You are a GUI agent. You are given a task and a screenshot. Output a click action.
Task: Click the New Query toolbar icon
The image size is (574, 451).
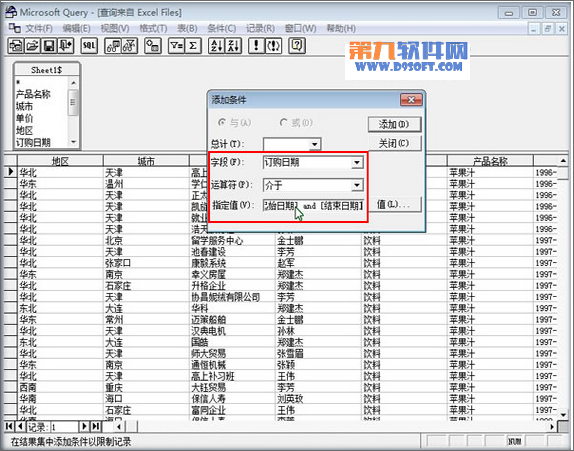pyautogui.click(x=16, y=46)
